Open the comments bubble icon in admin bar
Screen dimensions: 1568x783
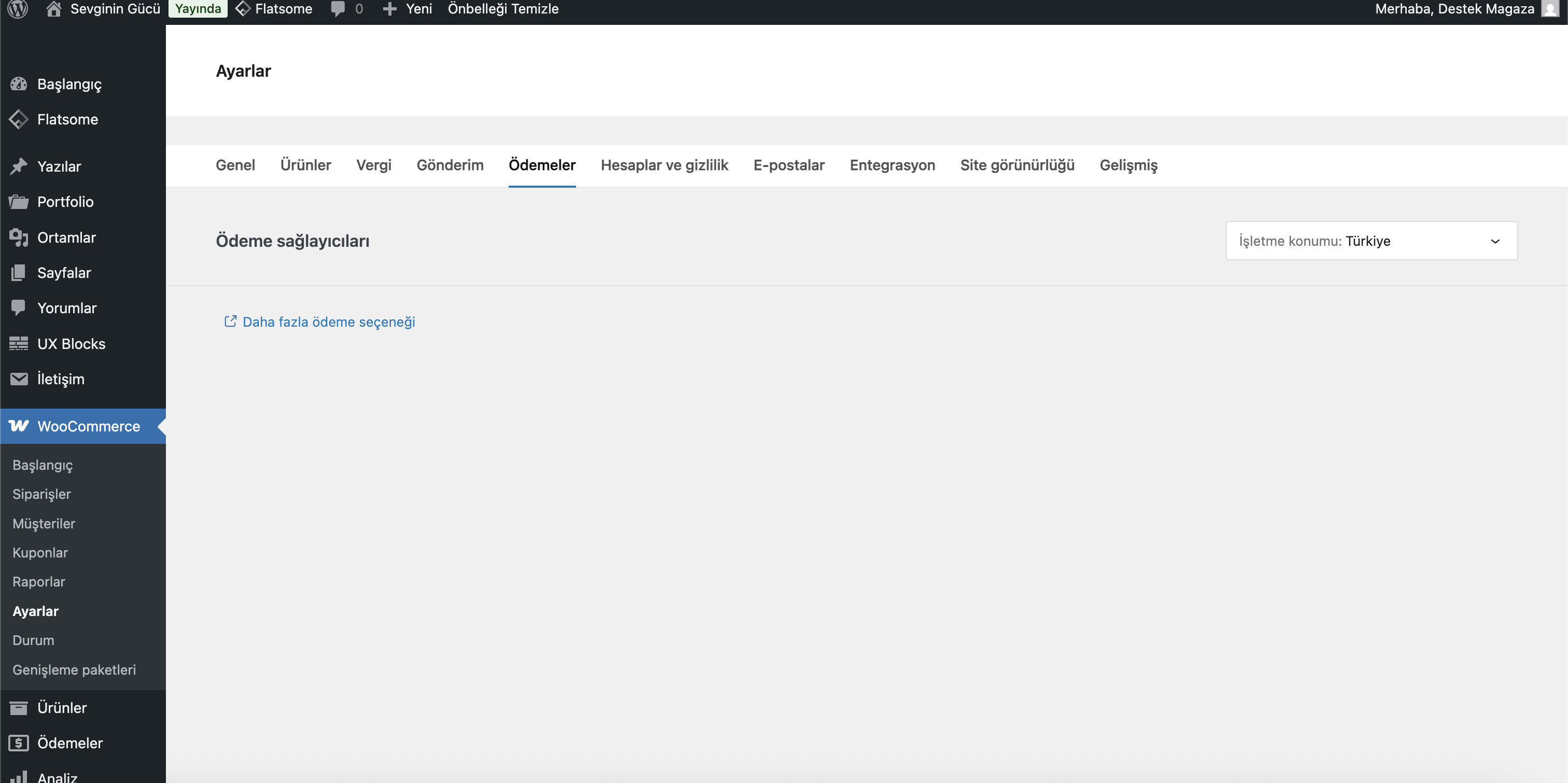tap(337, 9)
